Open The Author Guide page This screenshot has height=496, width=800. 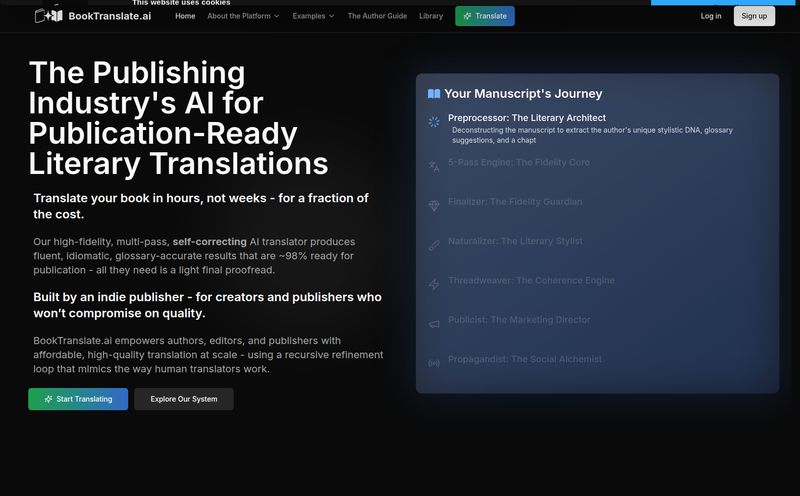(378, 16)
